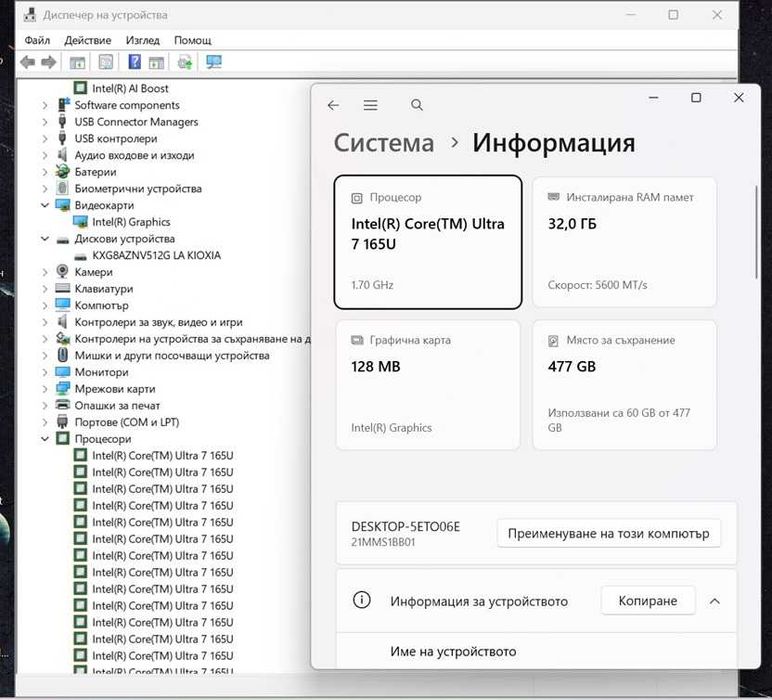The height and width of the screenshot is (700, 772).
Task: Click the Клавиатури keyboard icon
Action: [x=63, y=288]
